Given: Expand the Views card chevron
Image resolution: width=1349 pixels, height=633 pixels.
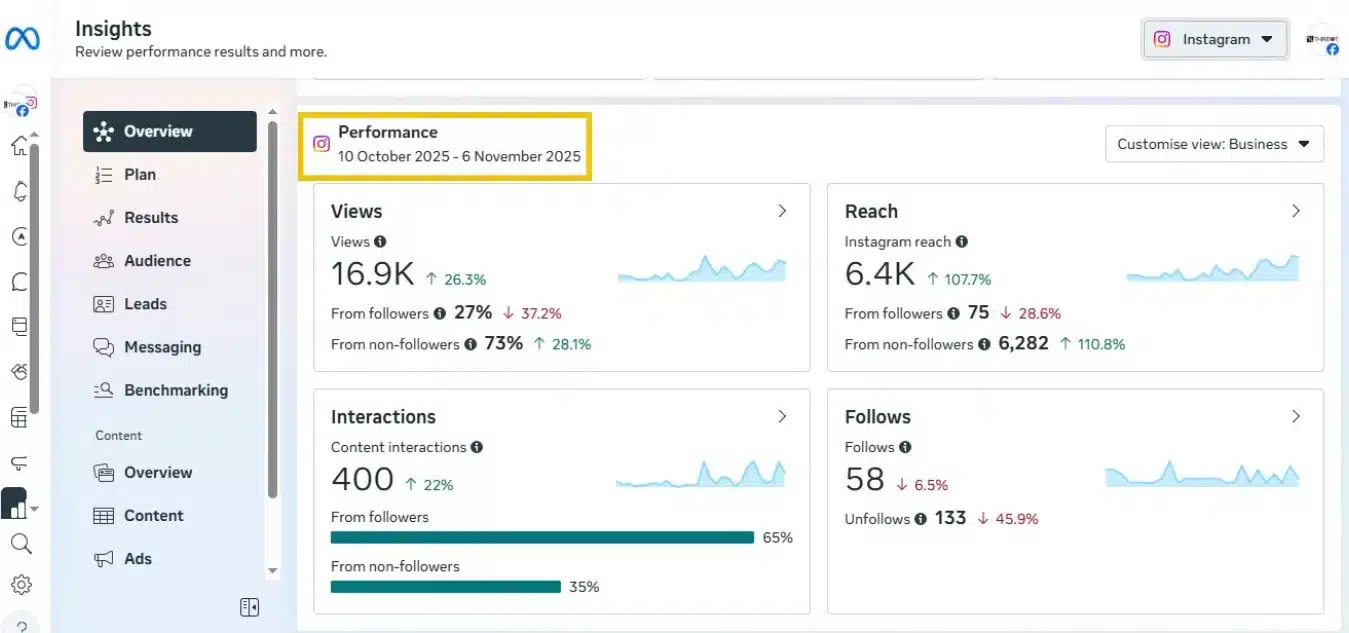Looking at the screenshot, I should tap(782, 211).
